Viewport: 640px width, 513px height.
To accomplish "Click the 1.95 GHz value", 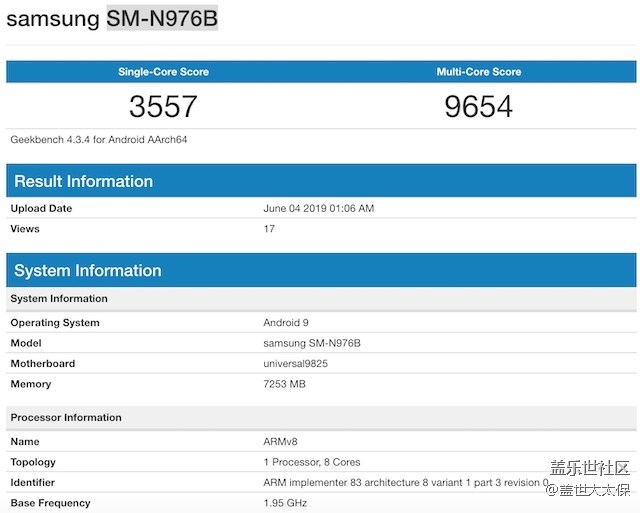I will tap(285, 503).
